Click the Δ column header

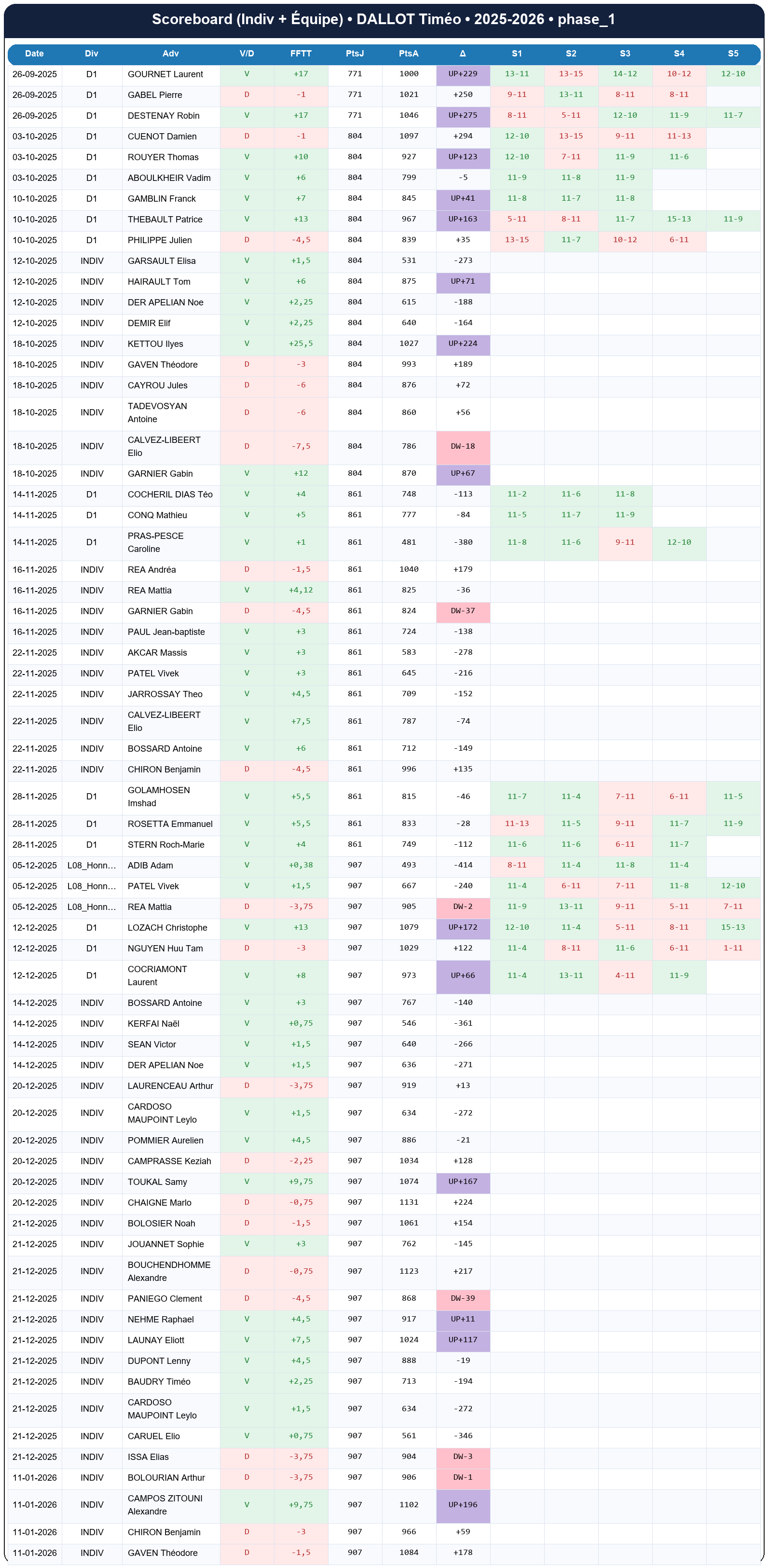463,54
